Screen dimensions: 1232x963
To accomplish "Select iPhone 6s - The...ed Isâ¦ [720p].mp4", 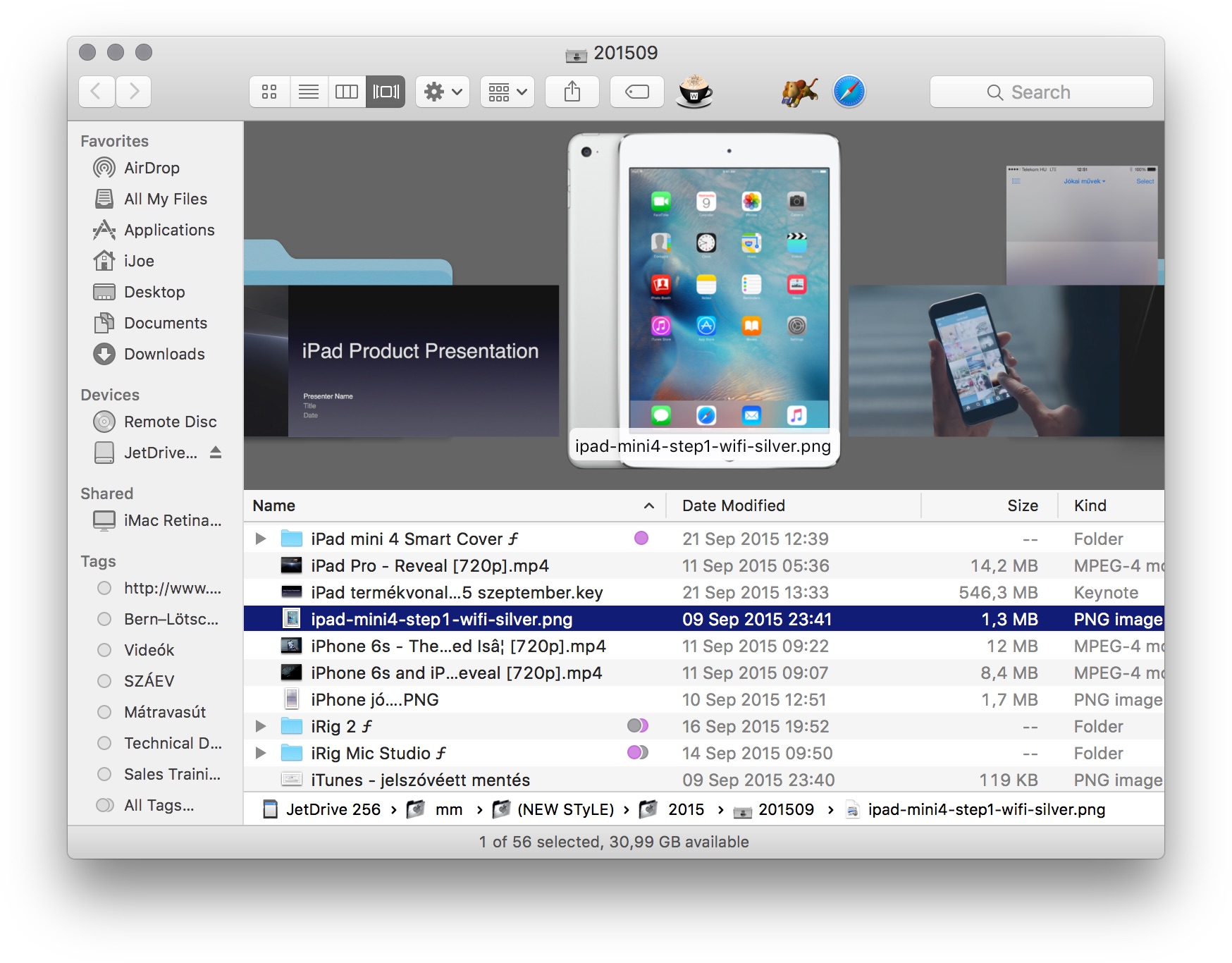I will [704, 646].
